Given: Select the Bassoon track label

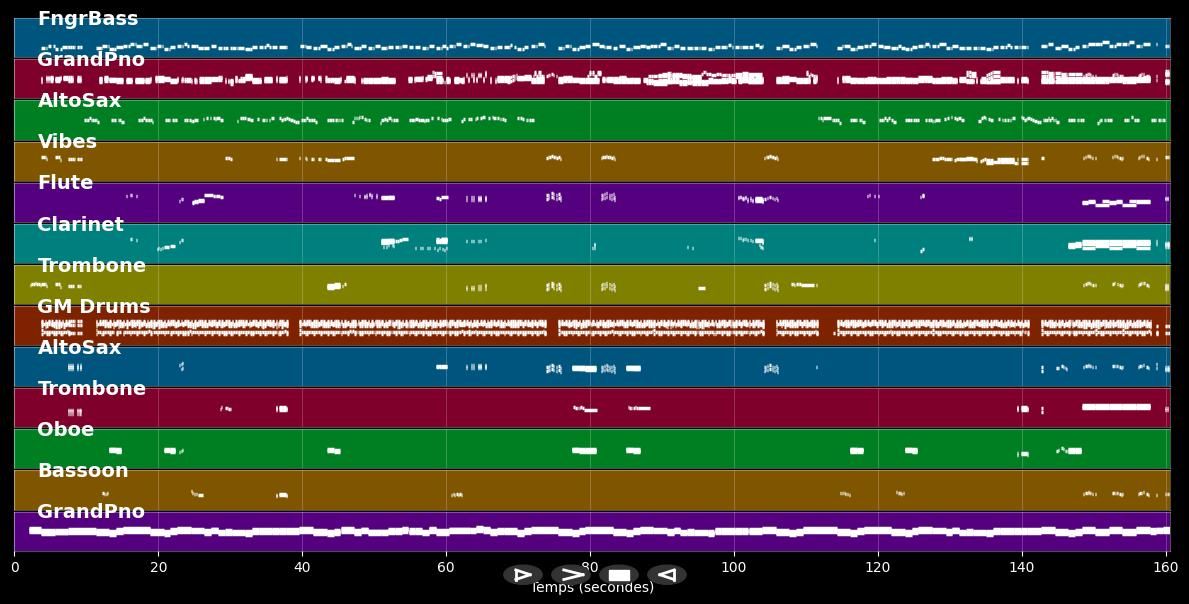Looking at the screenshot, I should [82, 471].
